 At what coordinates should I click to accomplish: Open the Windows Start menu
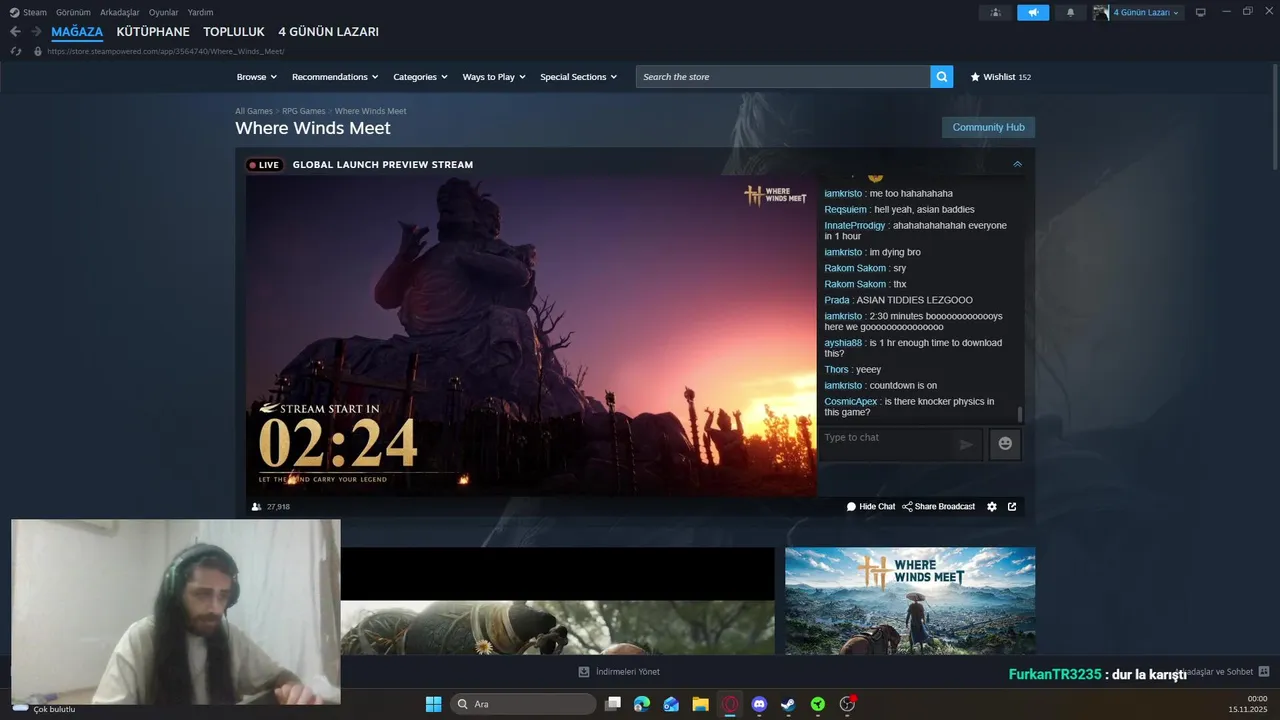point(433,704)
